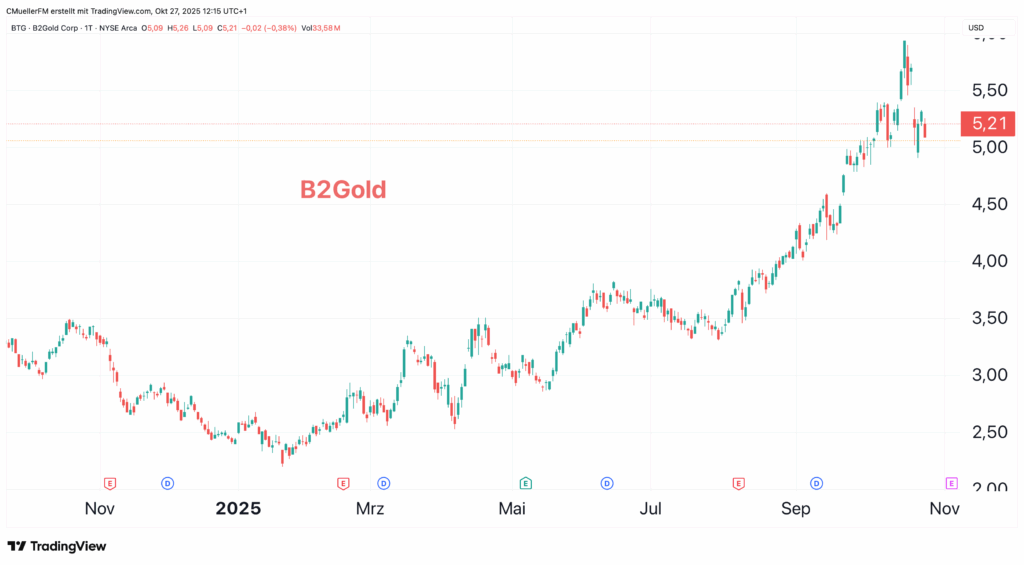Click the dividend marker left of 2025
This screenshot has height=565, width=1024.
tap(167, 483)
